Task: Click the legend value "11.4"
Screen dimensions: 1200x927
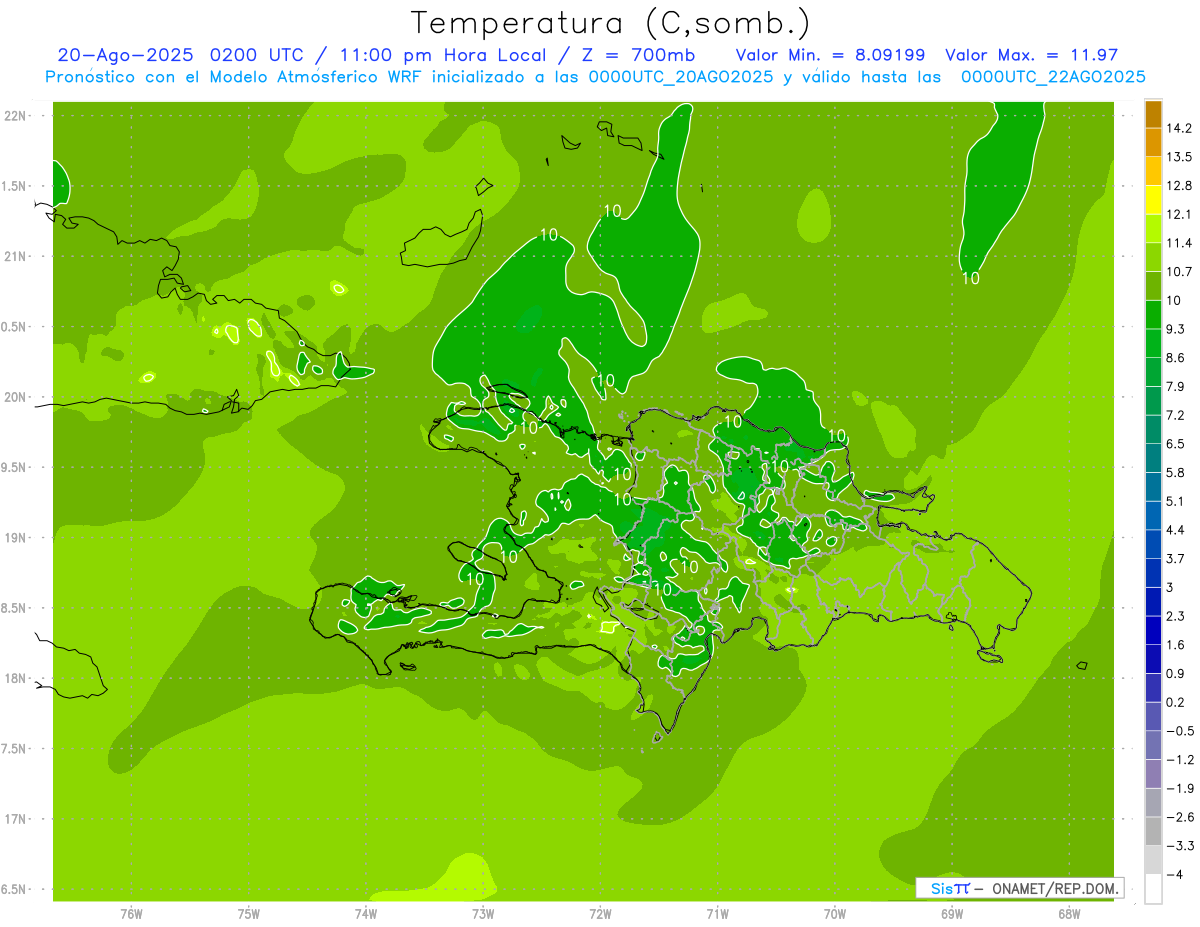Action: (x=1178, y=243)
